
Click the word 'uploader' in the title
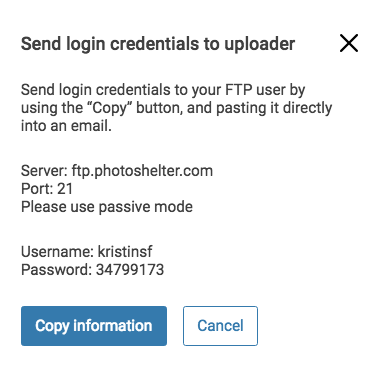click(x=259, y=44)
